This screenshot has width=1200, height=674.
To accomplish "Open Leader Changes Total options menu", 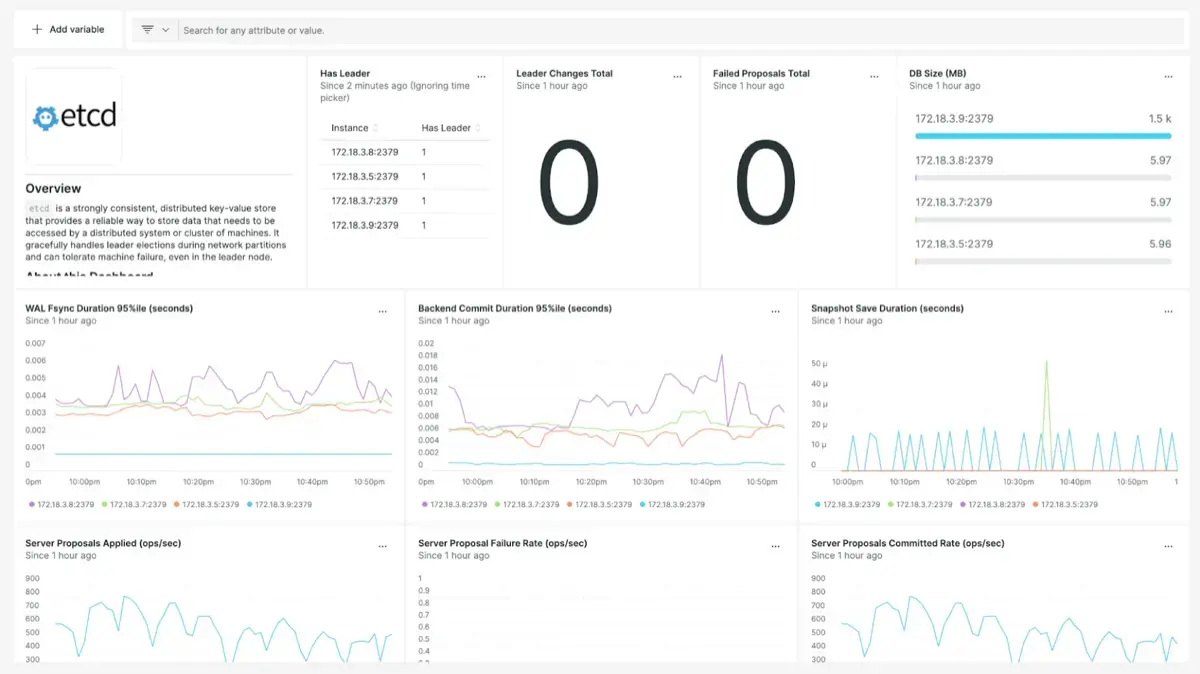I will click(x=678, y=77).
